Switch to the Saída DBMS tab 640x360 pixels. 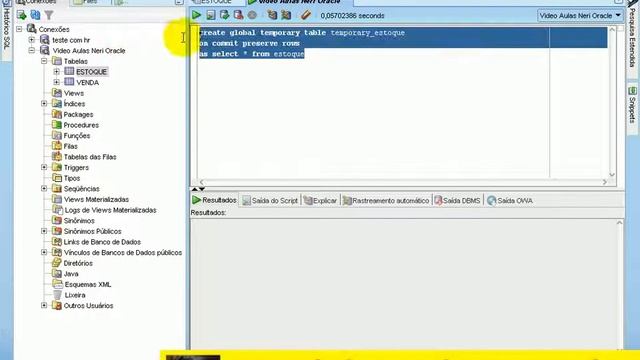(458, 200)
